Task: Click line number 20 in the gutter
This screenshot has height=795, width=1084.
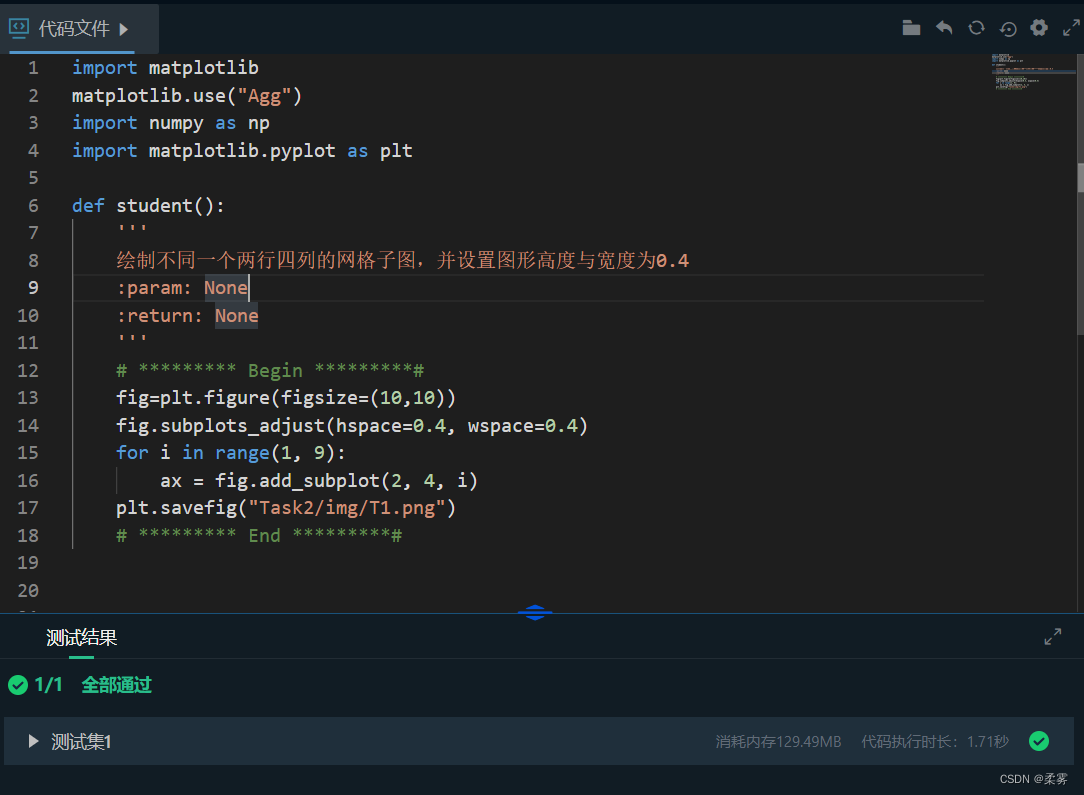Action: pos(28,590)
